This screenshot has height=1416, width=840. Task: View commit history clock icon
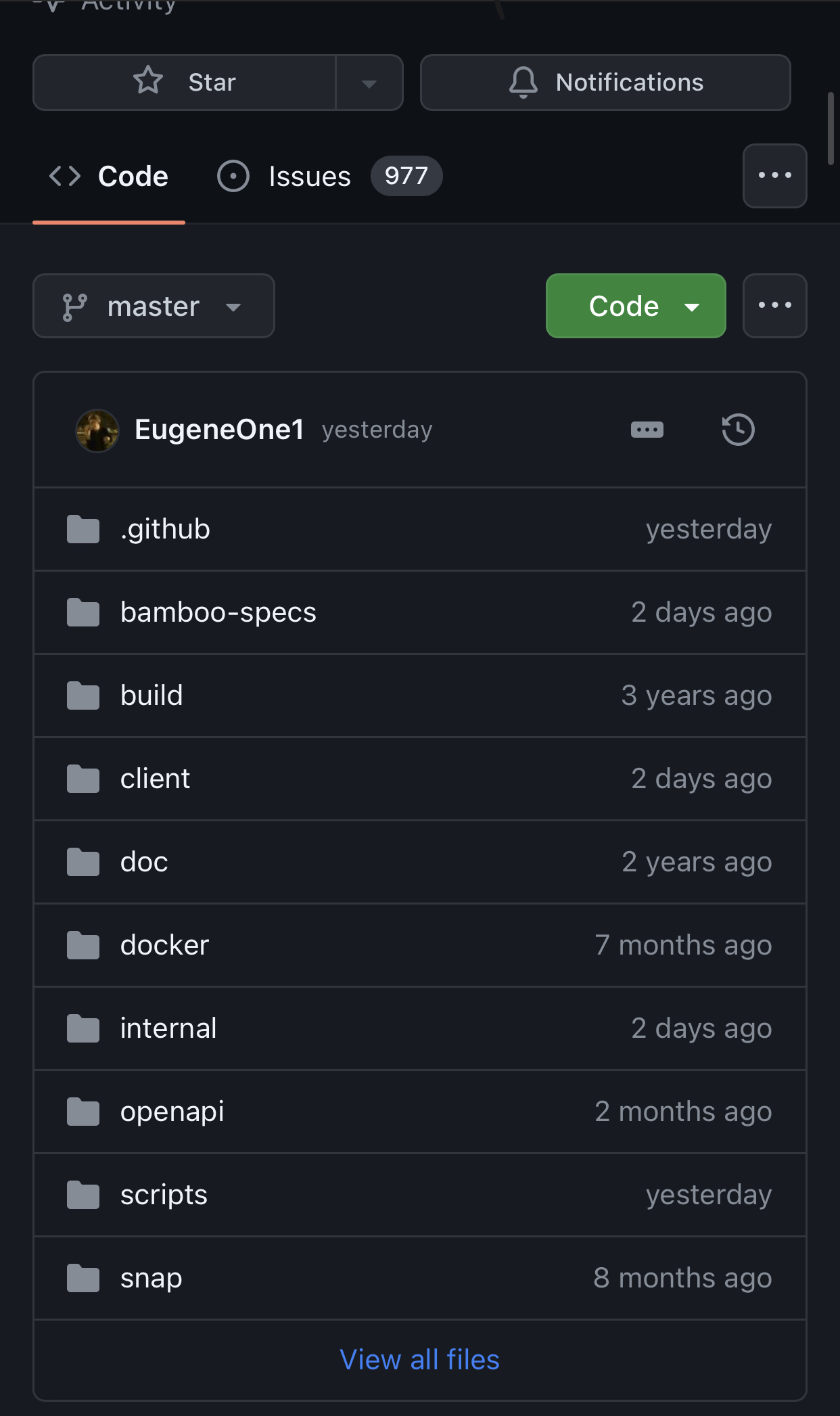point(738,430)
